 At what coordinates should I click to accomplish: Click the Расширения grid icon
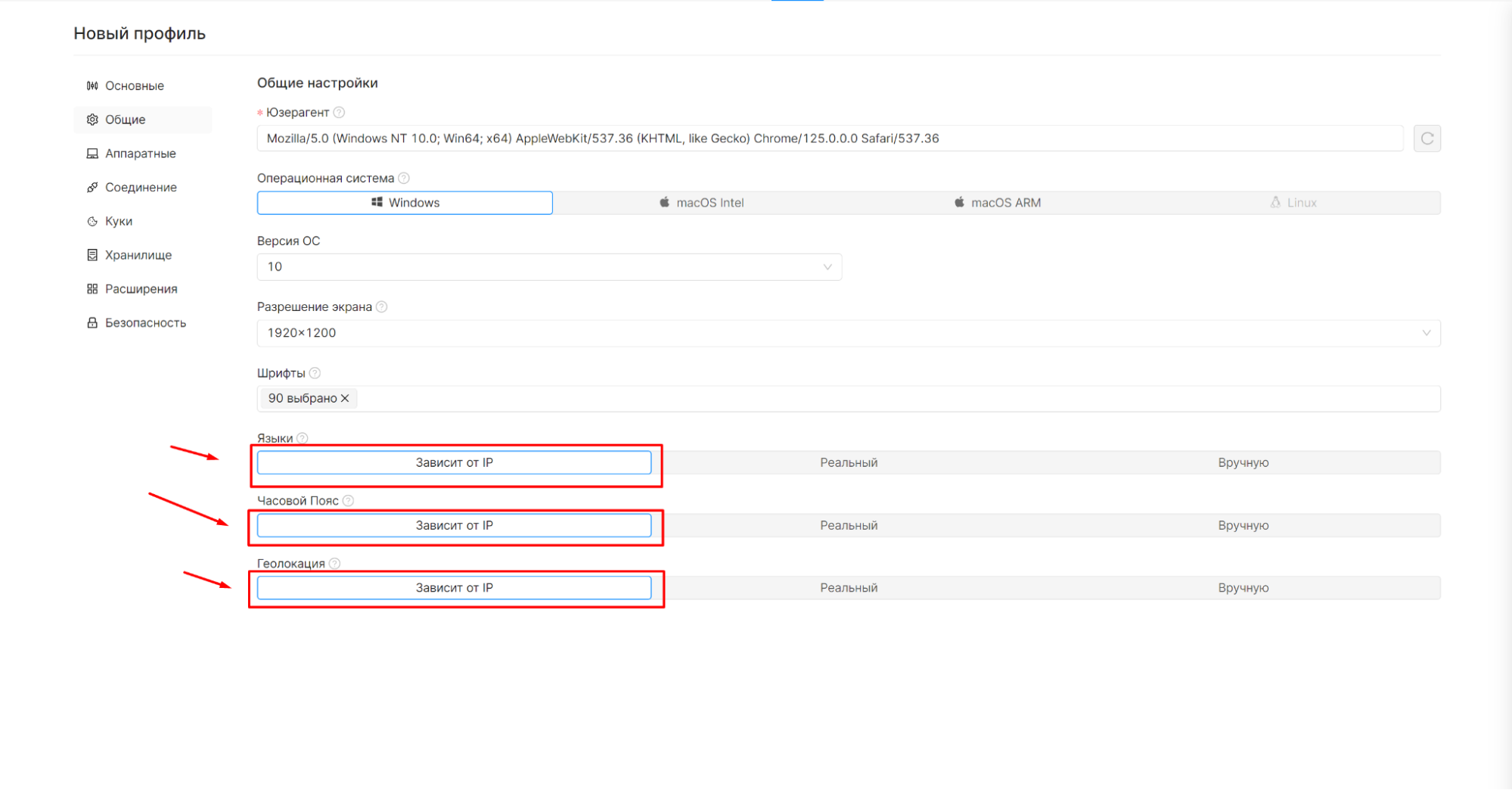pos(92,289)
